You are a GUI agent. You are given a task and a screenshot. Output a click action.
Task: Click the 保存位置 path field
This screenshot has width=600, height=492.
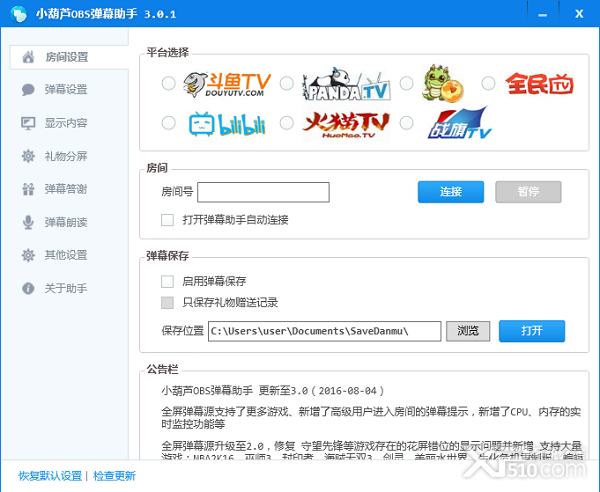[x=324, y=331]
